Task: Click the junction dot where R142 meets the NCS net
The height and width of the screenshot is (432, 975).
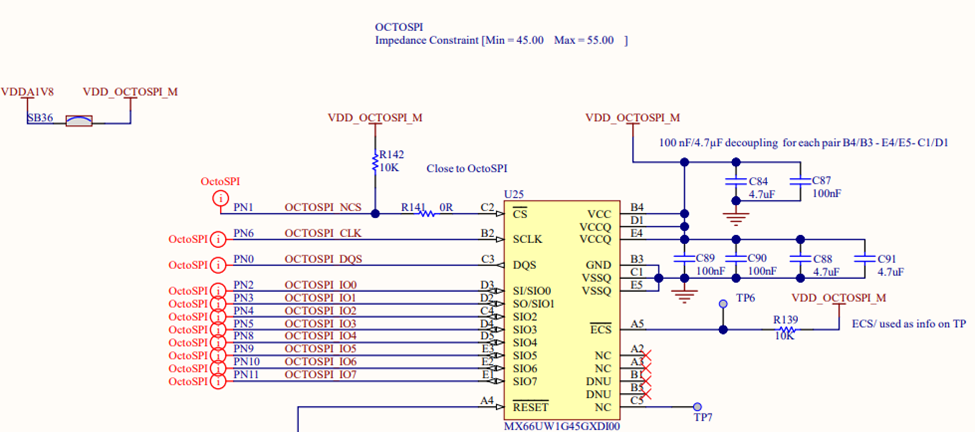Action: [375, 214]
